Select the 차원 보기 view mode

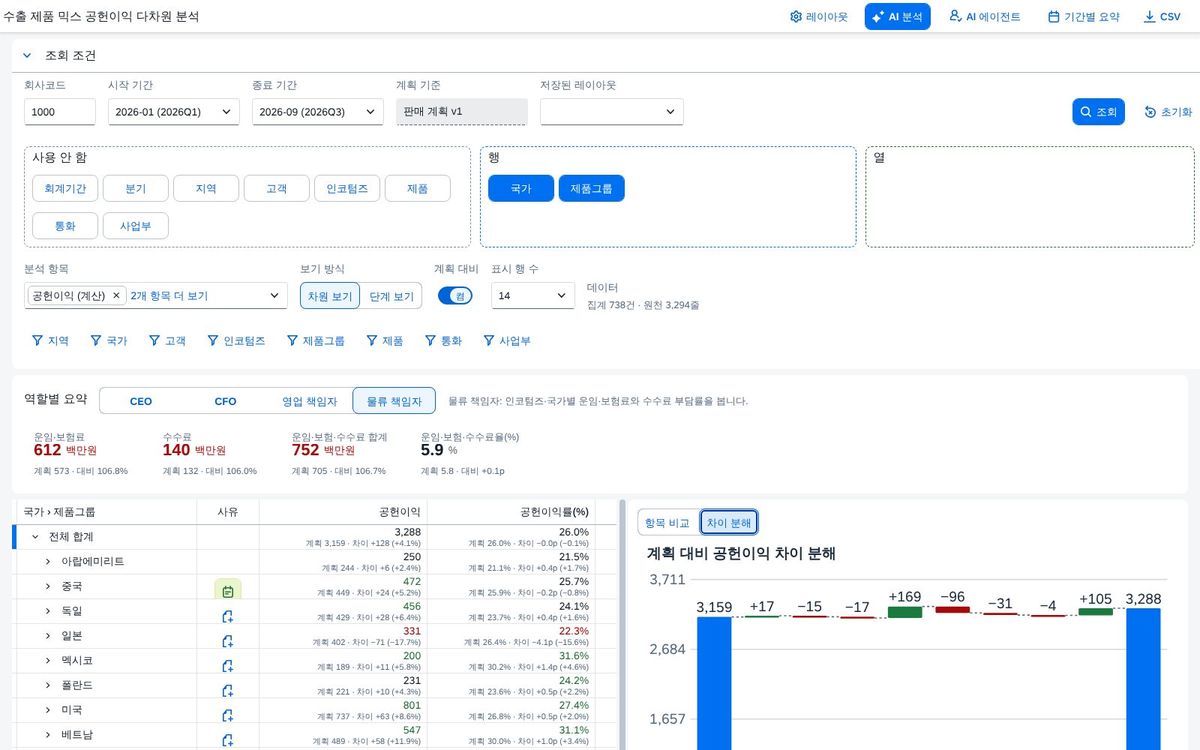click(330, 296)
